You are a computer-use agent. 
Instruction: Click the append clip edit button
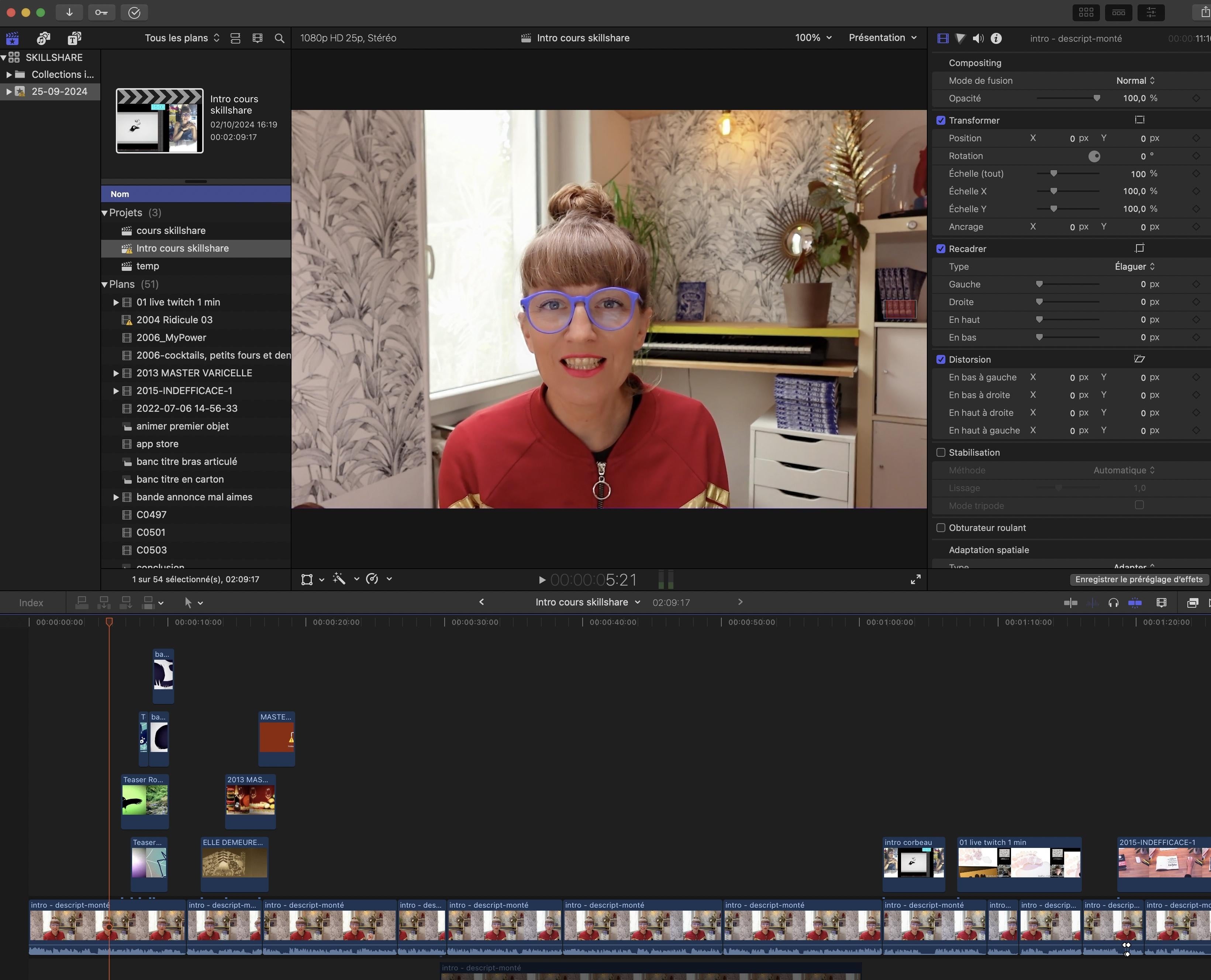pyautogui.click(x=126, y=603)
